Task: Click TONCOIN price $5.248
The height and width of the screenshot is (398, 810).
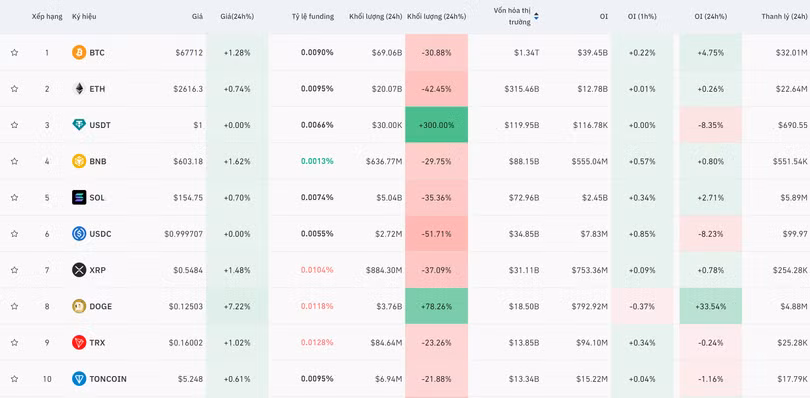Action: click(191, 379)
